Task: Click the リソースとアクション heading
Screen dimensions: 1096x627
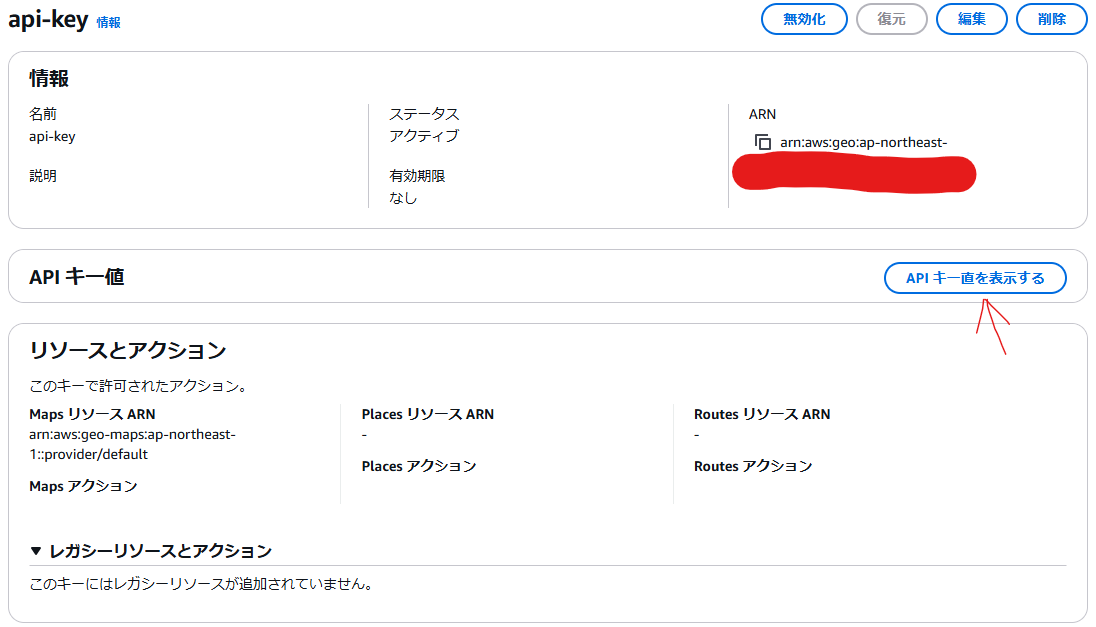Action: coord(128,350)
